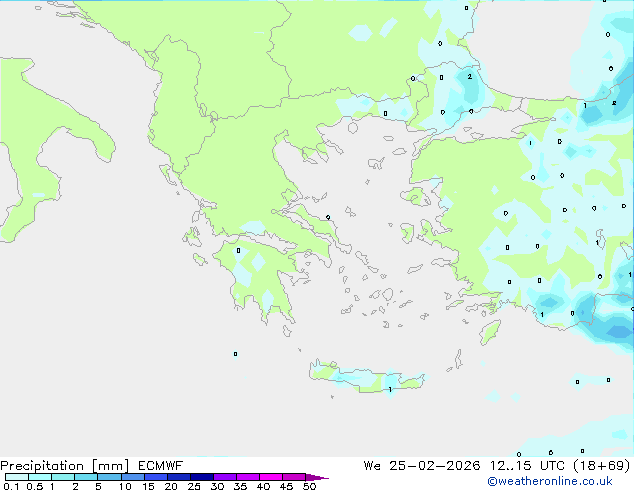Click the 2–5 mm legend swatch
This screenshot has width=634, height=490.
pyautogui.click(x=86, y=477)
